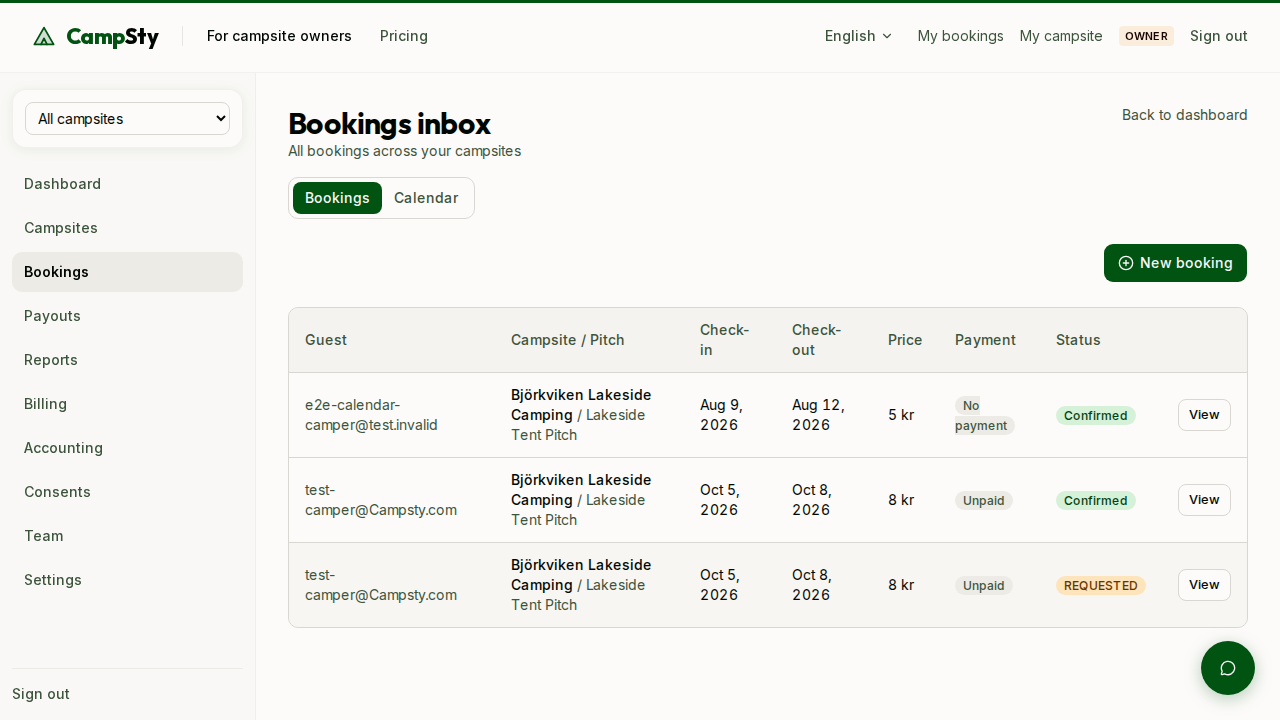1280x720 pixels.
Task: Select the Bookings tab
Action: pyautogui.click(x=337, y=198)
